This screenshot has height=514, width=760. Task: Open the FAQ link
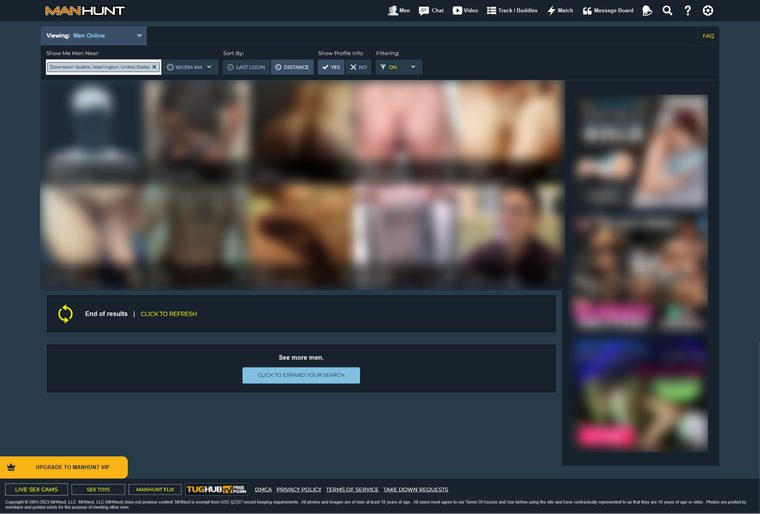click(x=708, y=36)
